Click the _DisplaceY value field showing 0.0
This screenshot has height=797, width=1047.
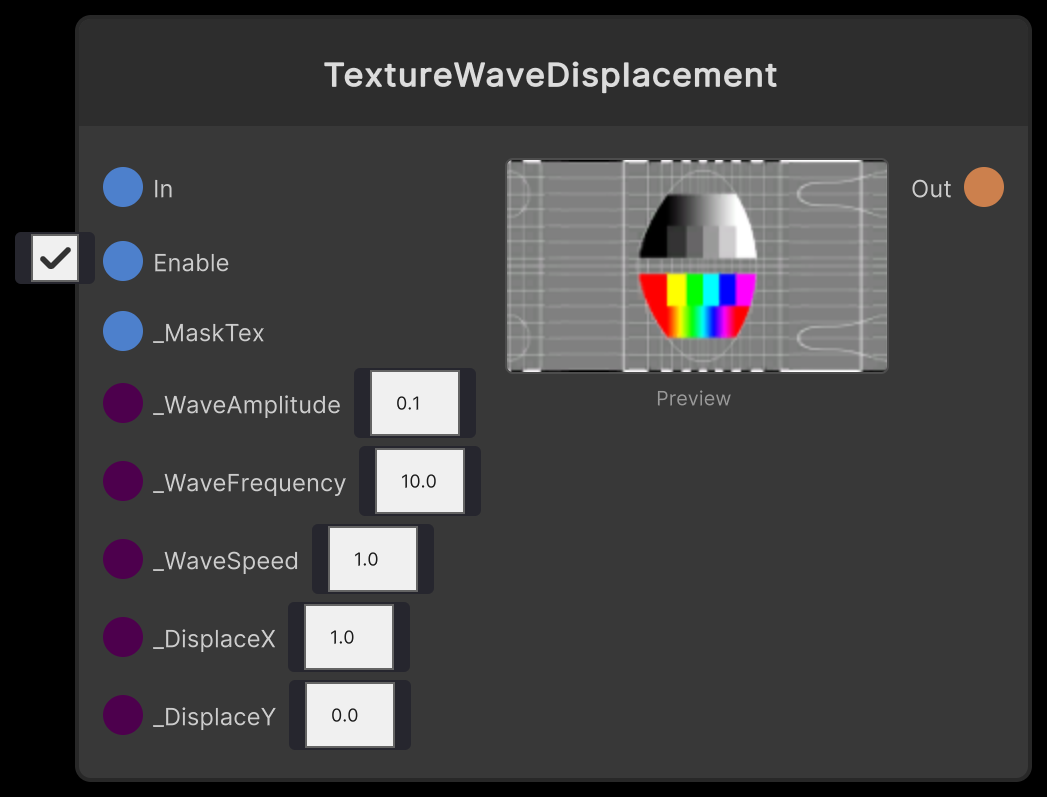point(348,714)
